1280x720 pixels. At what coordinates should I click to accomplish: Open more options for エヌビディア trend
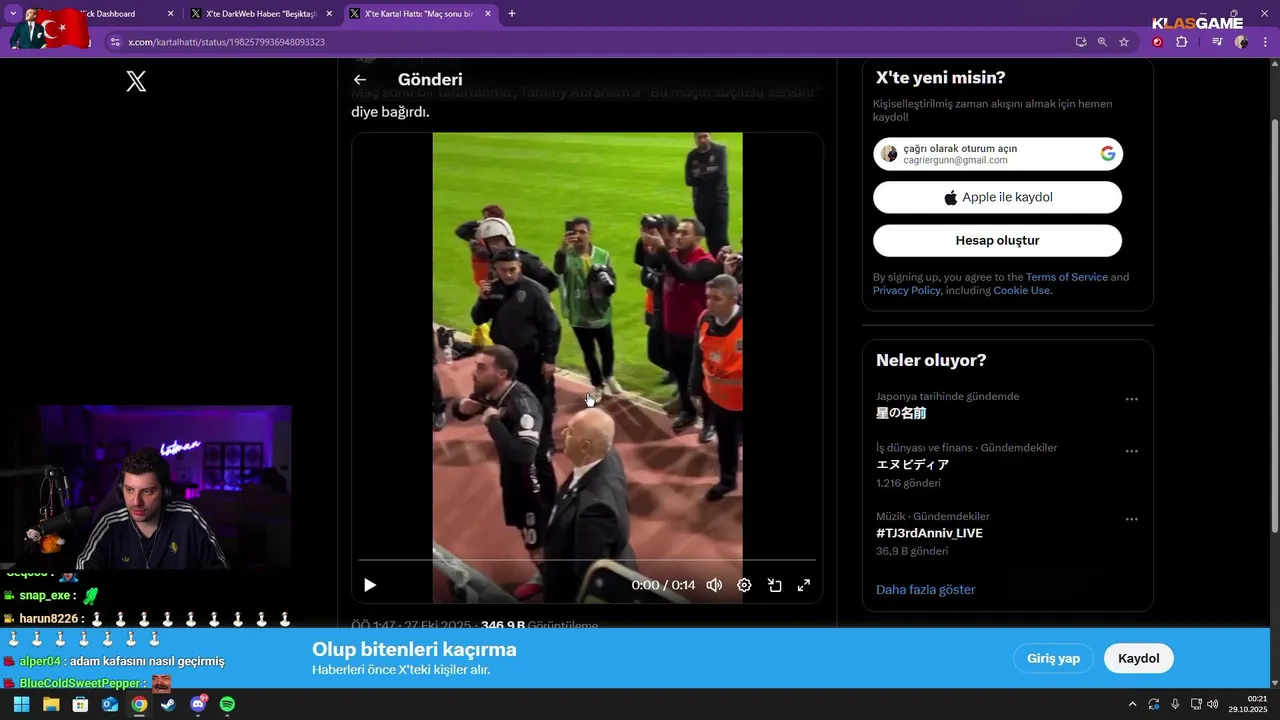(1131, 451)
